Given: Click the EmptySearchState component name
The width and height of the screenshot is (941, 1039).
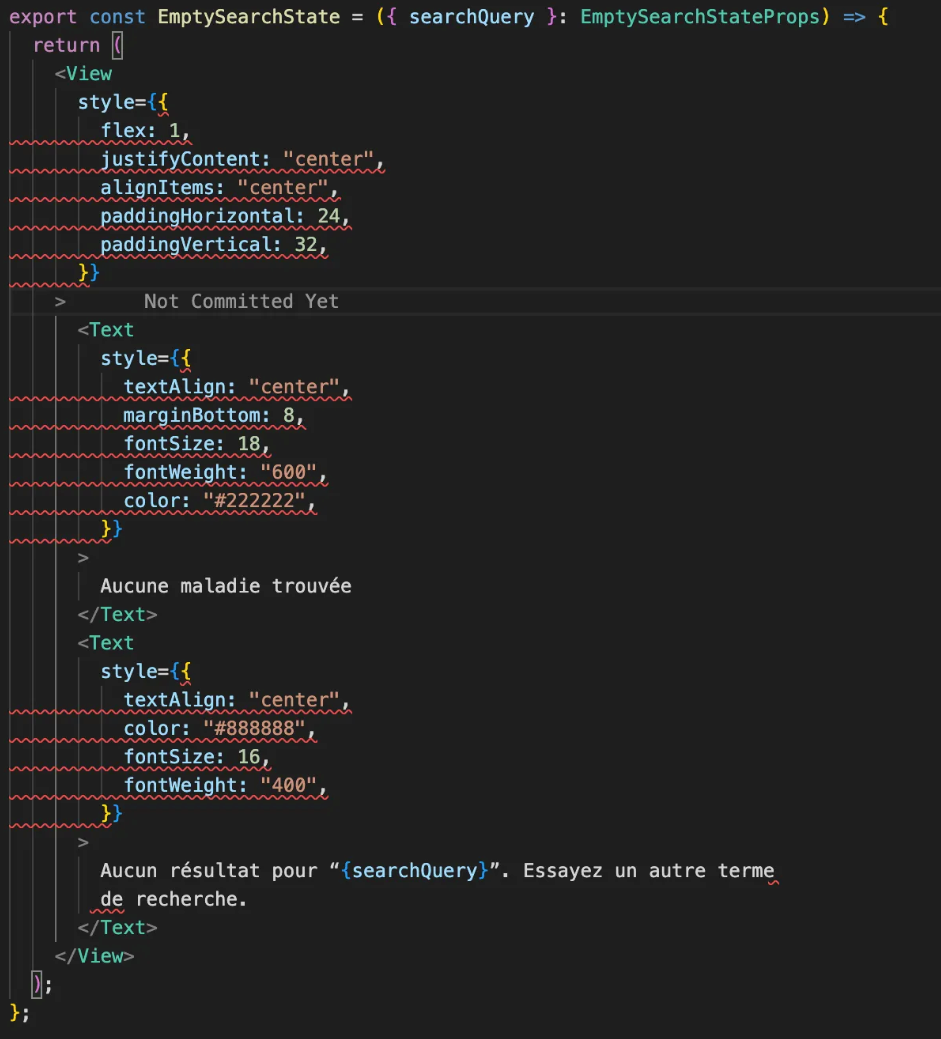Looking at the screenshot, I should click(x=248, y=17).
